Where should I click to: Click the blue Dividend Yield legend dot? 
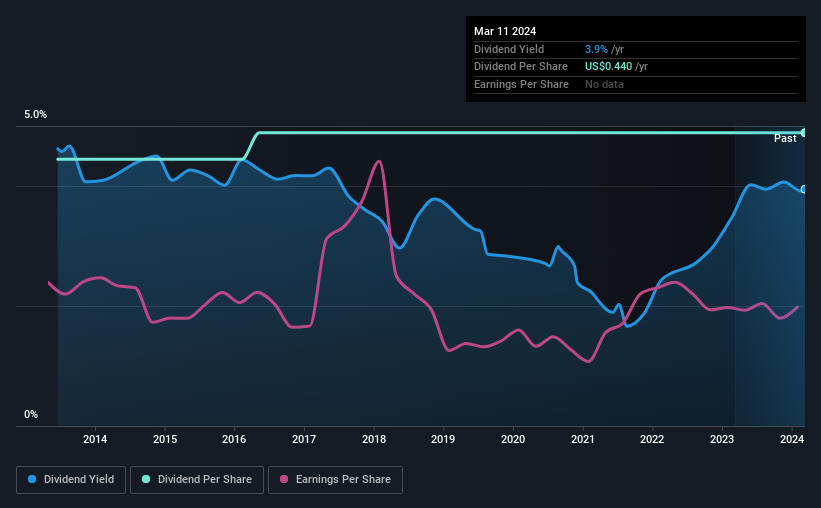coord(32,479)
